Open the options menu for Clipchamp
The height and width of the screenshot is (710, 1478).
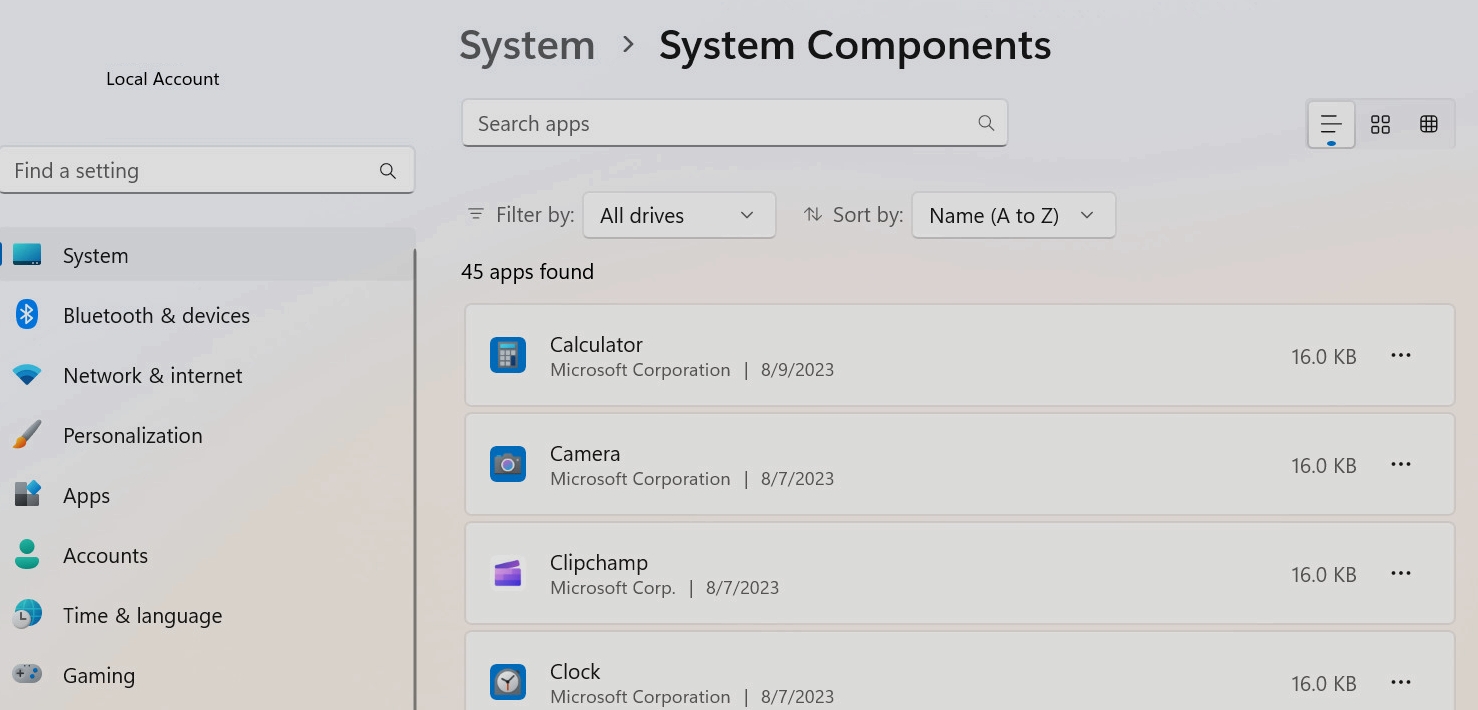pos(1401,573)
